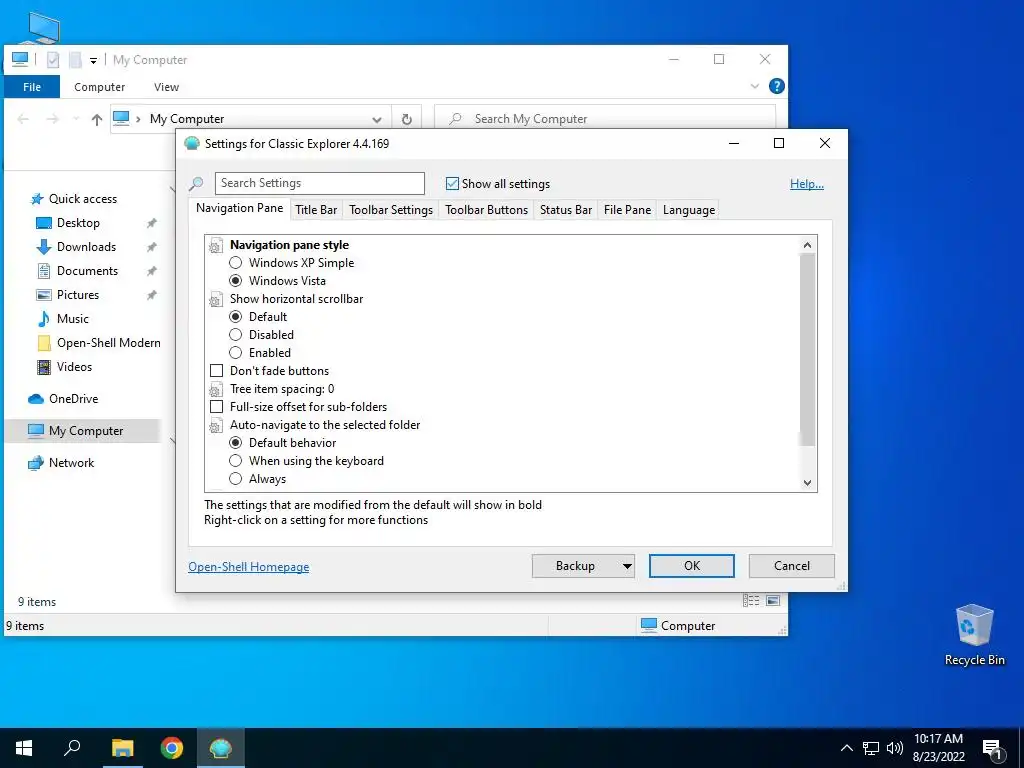Open the Backup button dropdown arrow
The width and height of the screenshot is (1024, 768).
[627, 566]
